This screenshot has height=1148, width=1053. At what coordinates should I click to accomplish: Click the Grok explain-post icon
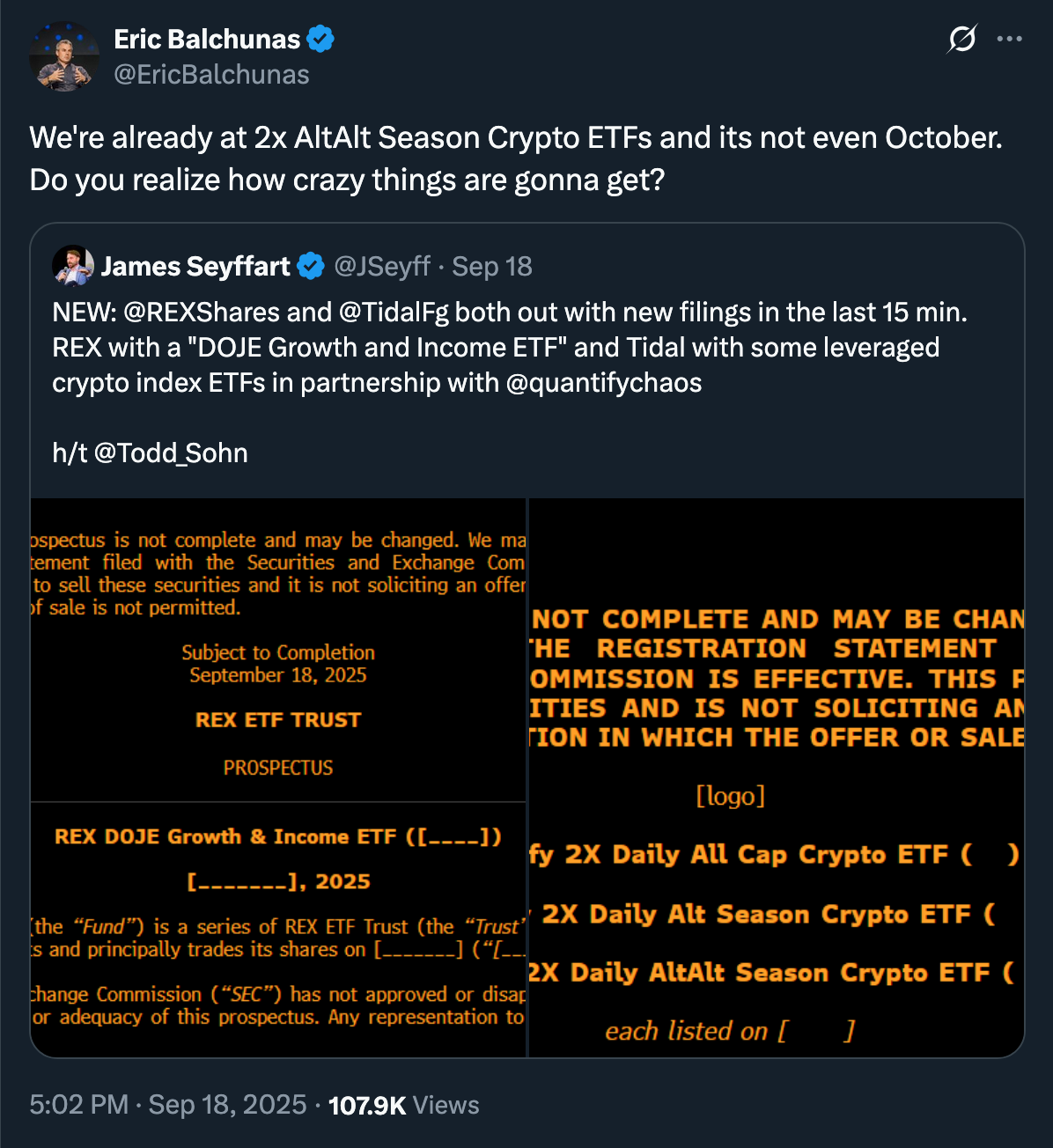[962, 39]
